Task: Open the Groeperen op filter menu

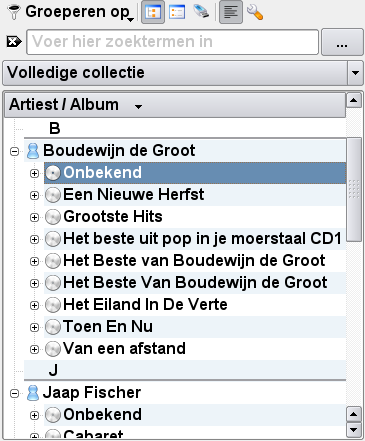Action: click(71, 12)
